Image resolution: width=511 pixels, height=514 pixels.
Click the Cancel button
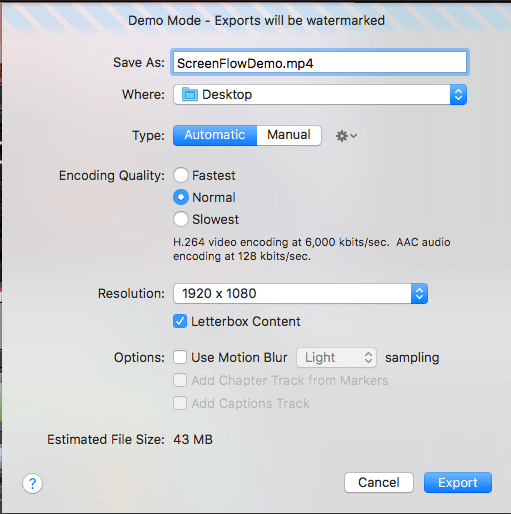[379, 482]
